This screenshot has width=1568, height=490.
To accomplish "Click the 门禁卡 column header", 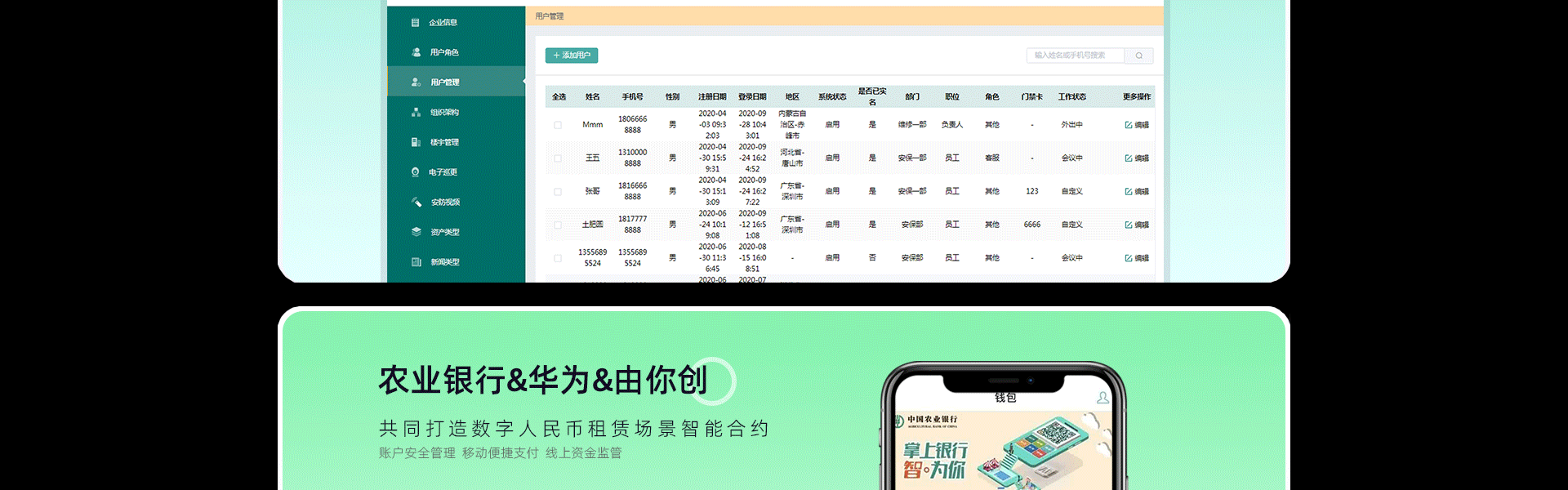I will point(1032,97).
